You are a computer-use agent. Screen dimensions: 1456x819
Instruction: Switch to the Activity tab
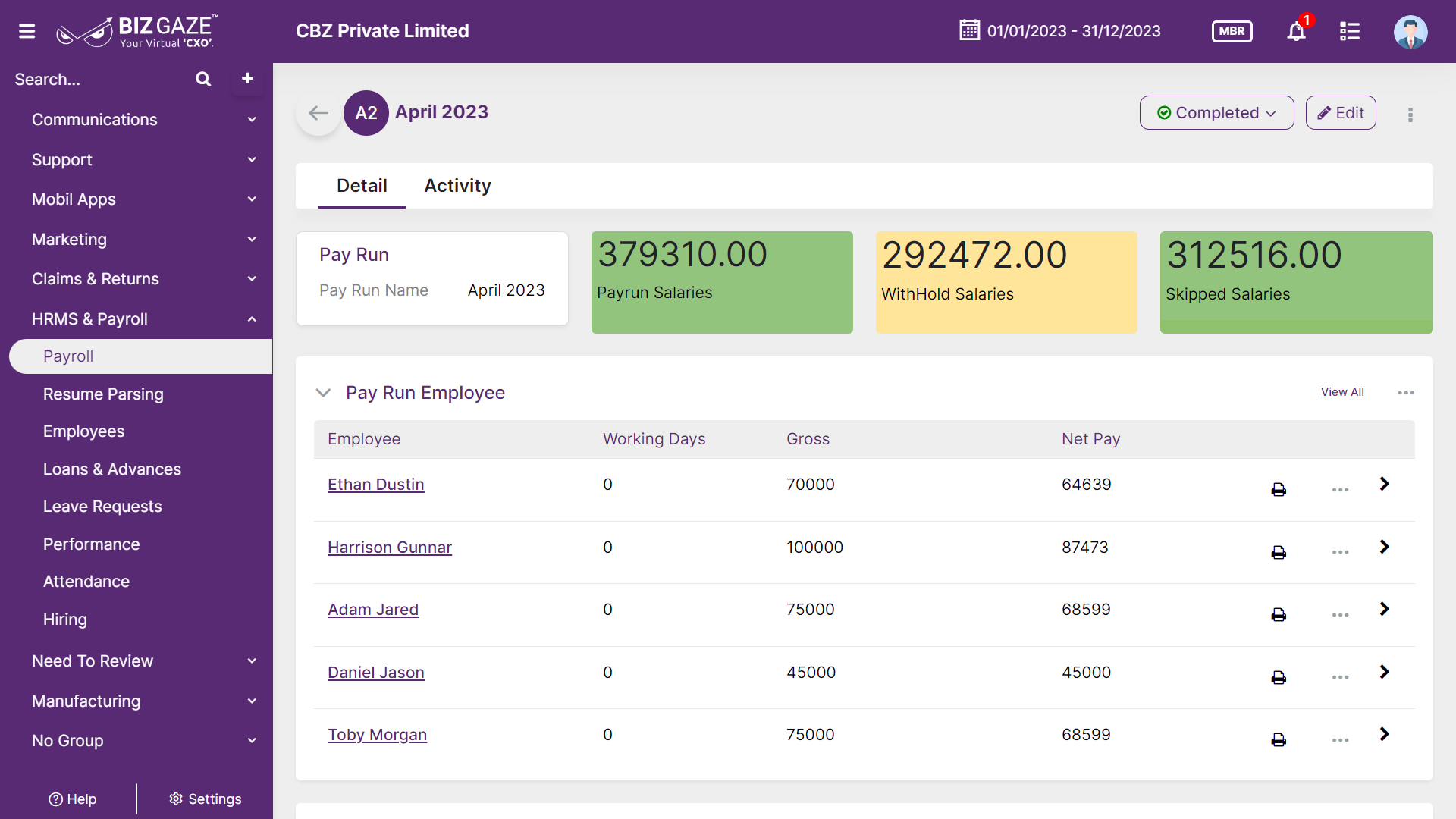(x=457, y=186)
